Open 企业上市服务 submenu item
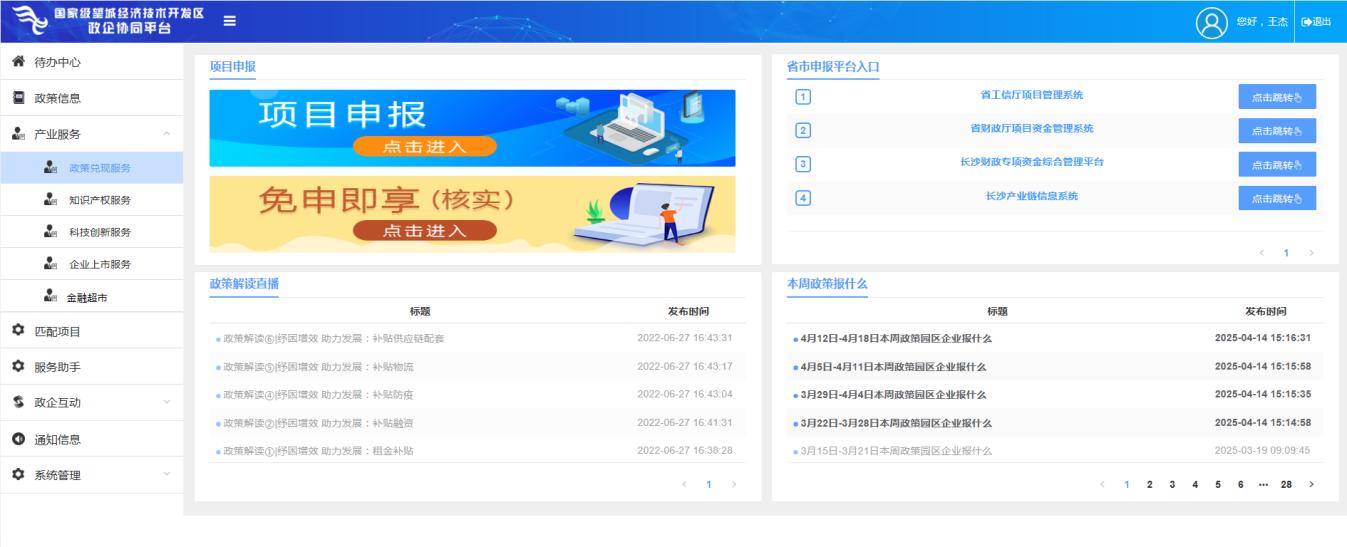 [100, 265]
